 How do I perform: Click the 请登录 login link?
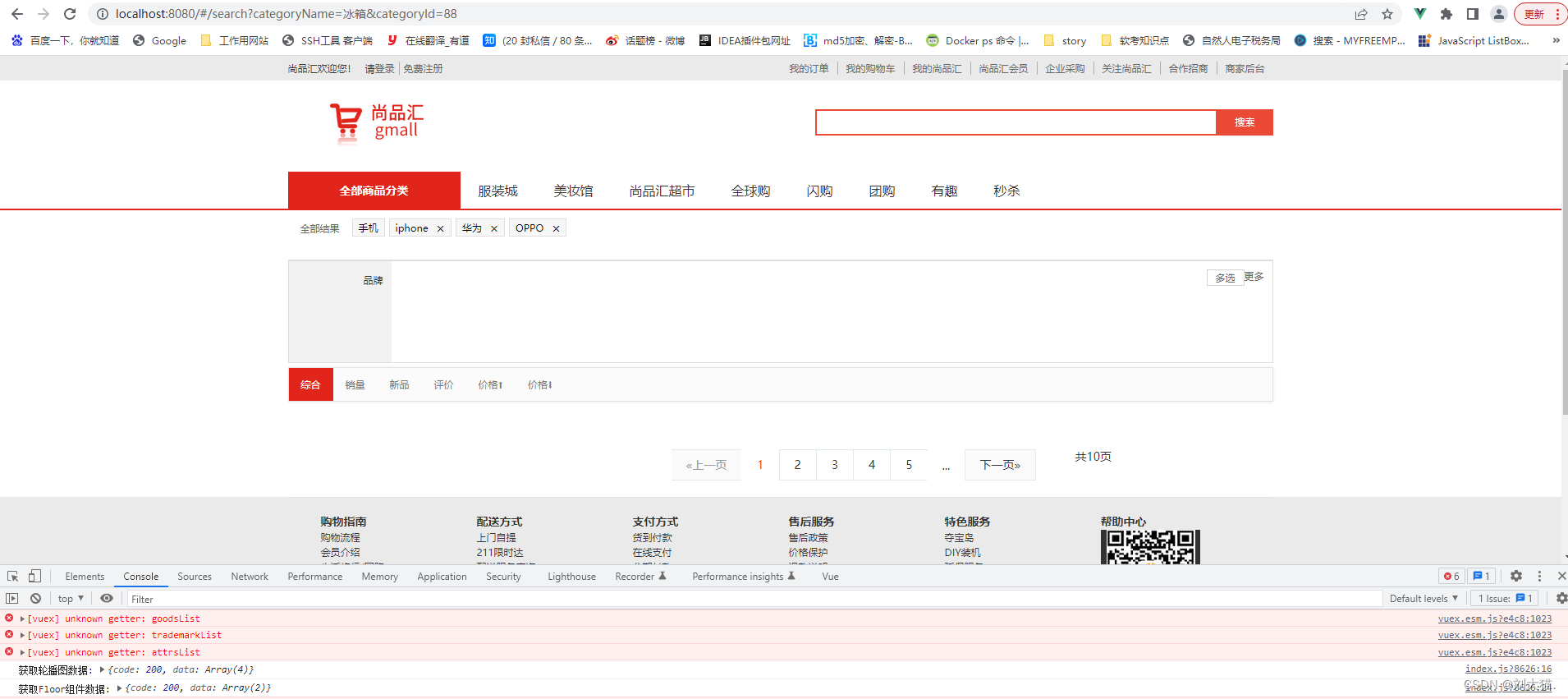tap(379, 69)
